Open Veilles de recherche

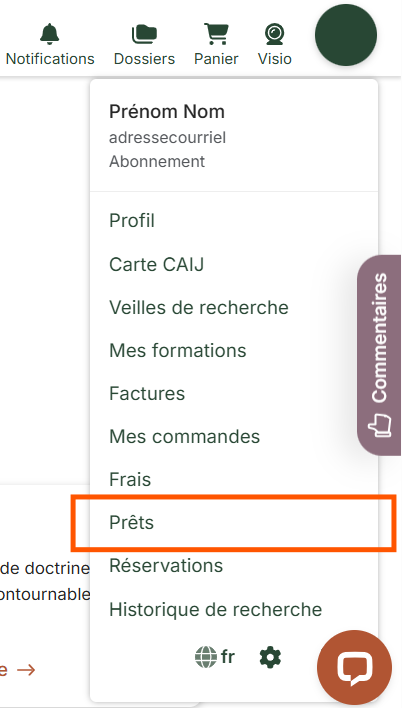[199, 307]
